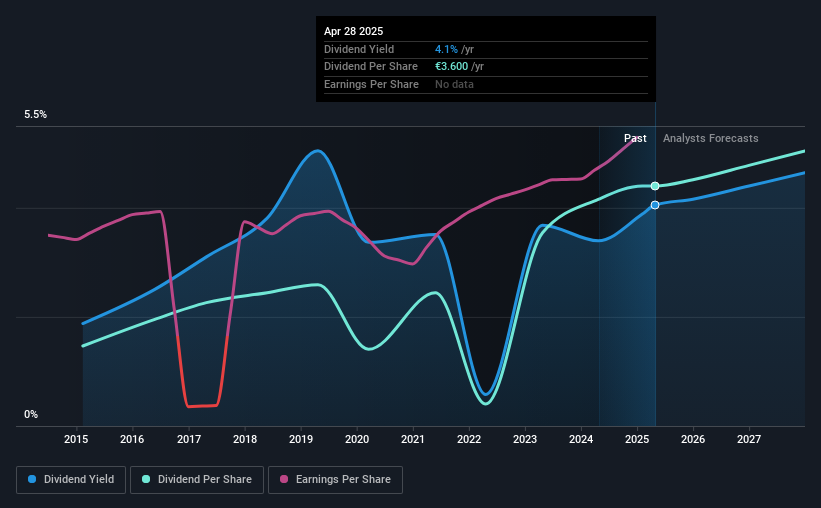Click the 2016 x-axis label
The height and width of the screenshot is (508, 821).
[132, 439]
